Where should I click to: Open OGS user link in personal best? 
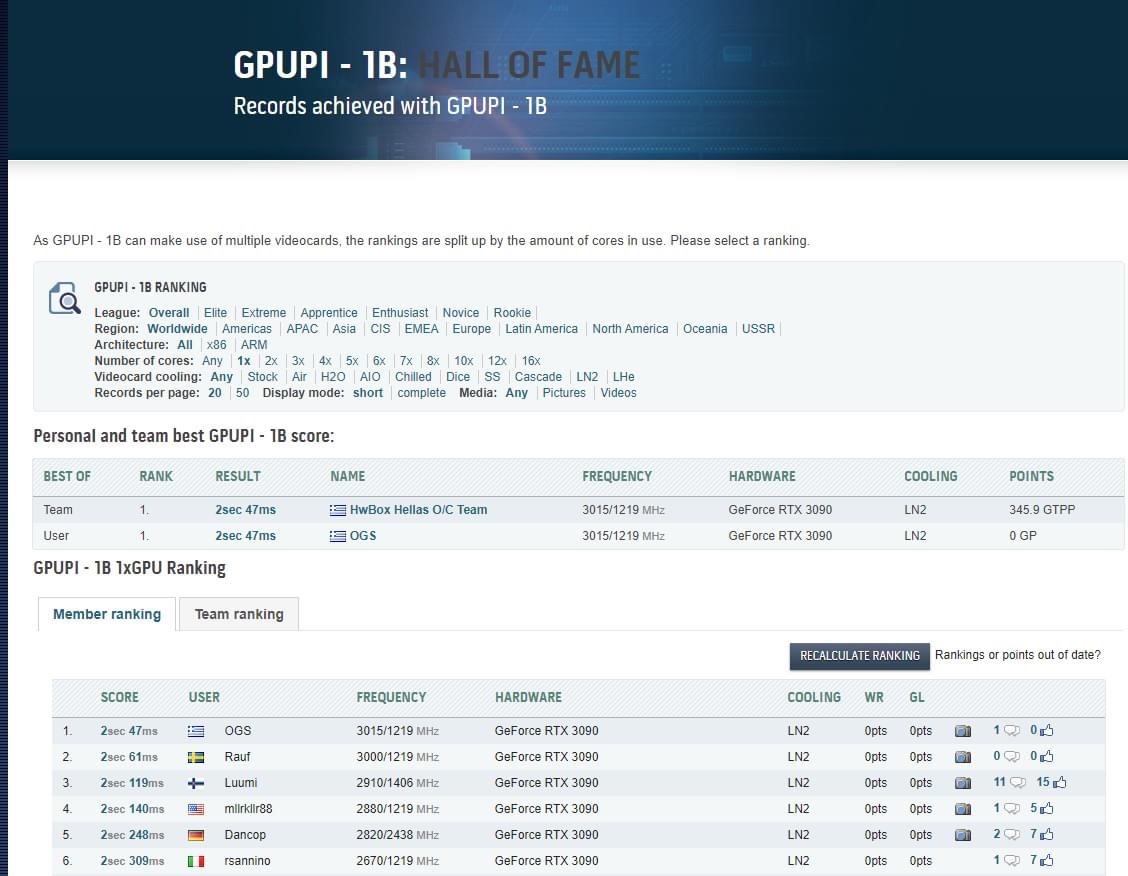(x=363, y=536)
